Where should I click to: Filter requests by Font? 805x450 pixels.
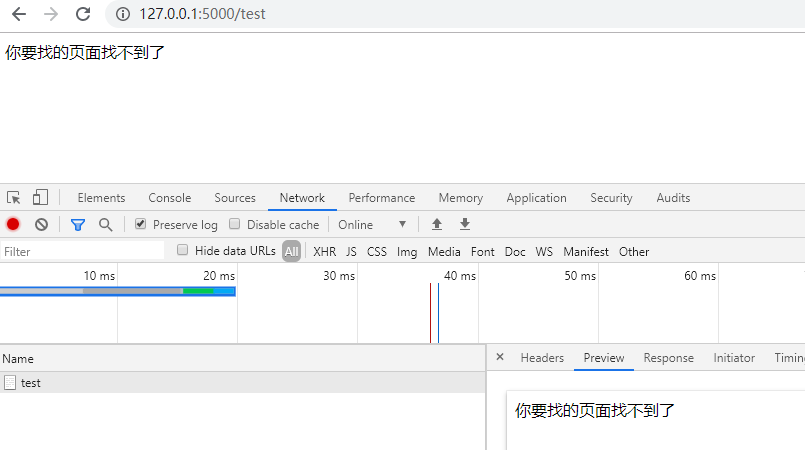coord(483,252)
